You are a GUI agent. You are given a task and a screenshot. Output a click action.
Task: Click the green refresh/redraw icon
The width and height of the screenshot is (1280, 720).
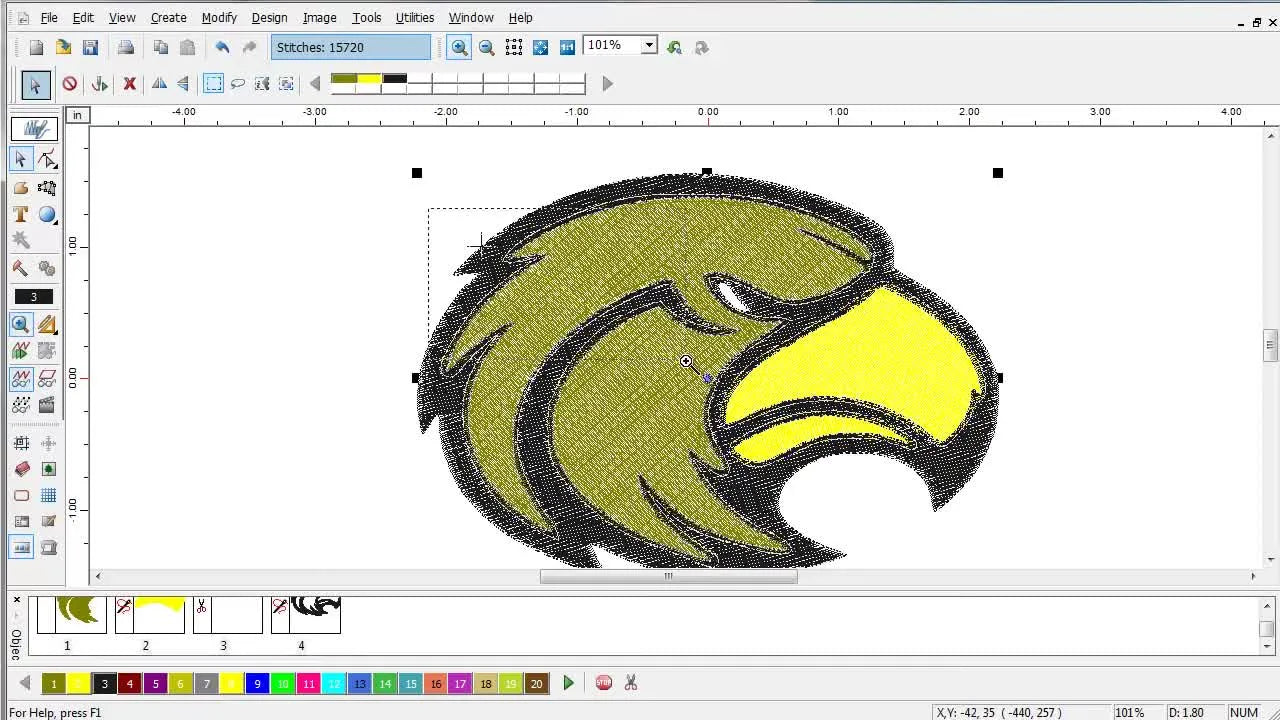[x=674, y=47]
